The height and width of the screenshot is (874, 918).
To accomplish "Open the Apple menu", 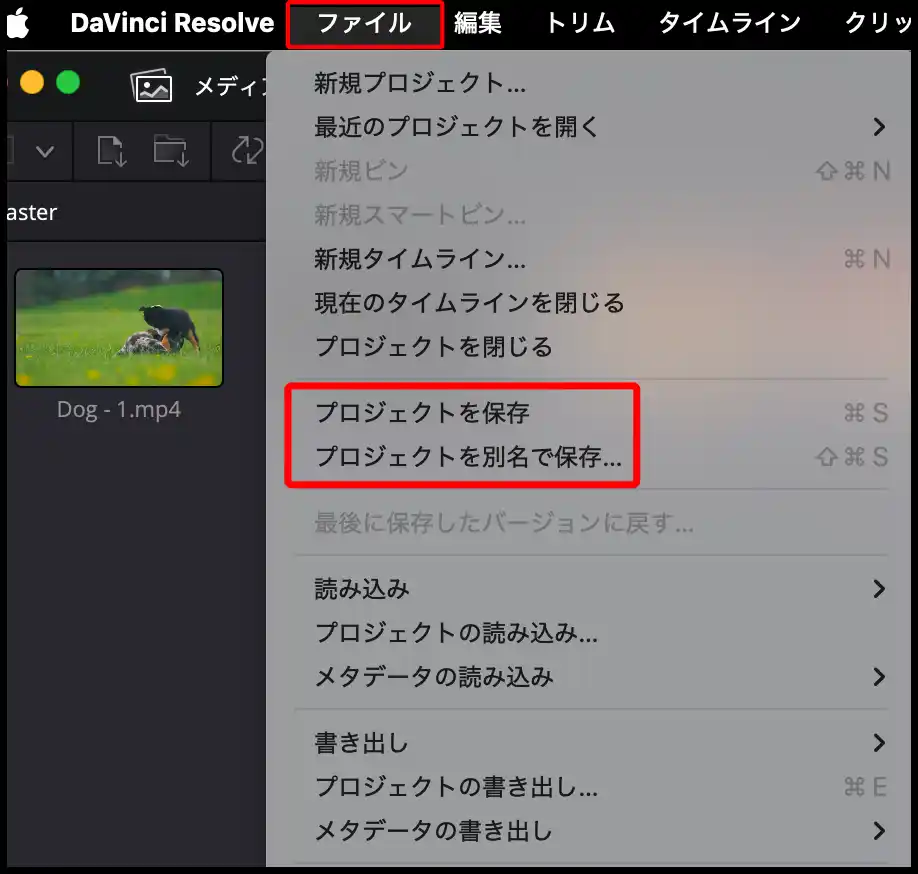I will coord(18,23).
